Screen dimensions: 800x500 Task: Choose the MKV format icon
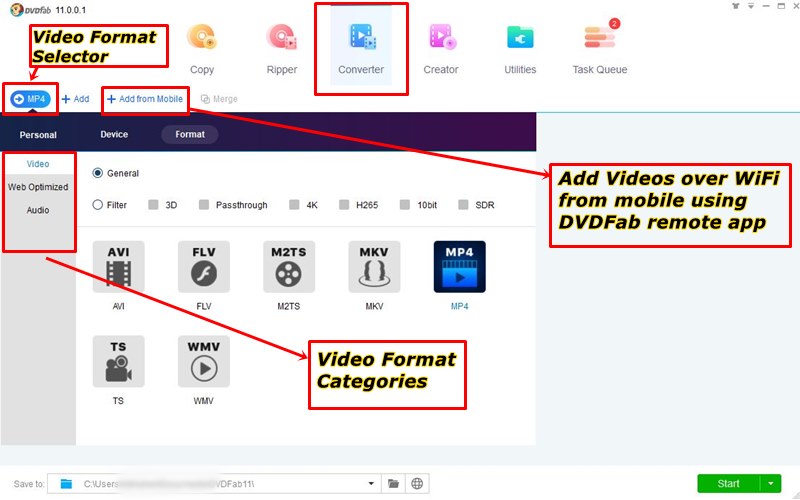(x=374, y=267)
